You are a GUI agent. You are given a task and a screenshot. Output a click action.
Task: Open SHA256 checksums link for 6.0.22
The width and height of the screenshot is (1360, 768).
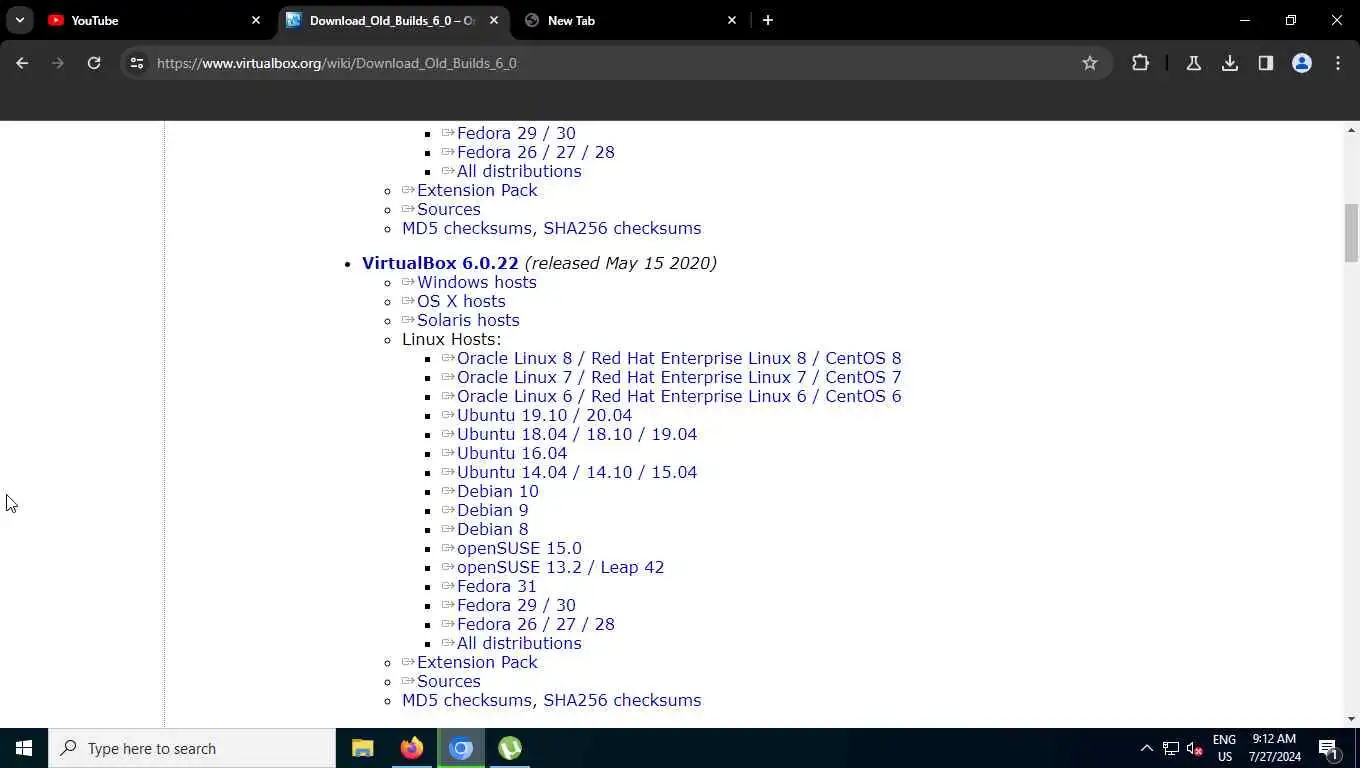622,700
